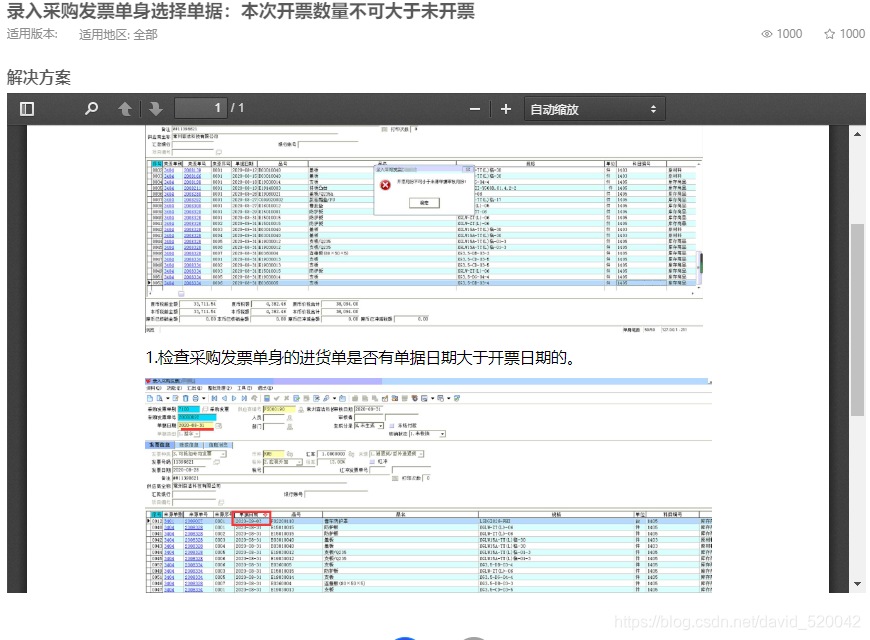Click the star icon next to the second 1000
Screen dimensions: 870x640
(x=829, y=33)
